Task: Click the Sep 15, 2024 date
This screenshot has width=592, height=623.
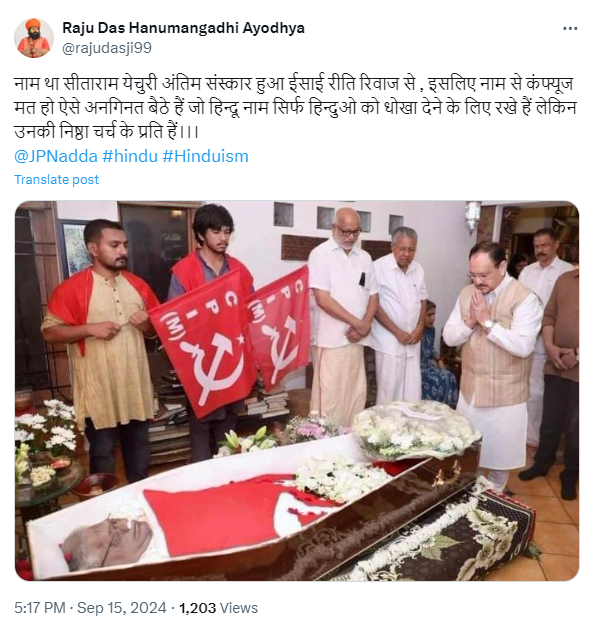Action: pyautogui.click(x=122, y=608)
